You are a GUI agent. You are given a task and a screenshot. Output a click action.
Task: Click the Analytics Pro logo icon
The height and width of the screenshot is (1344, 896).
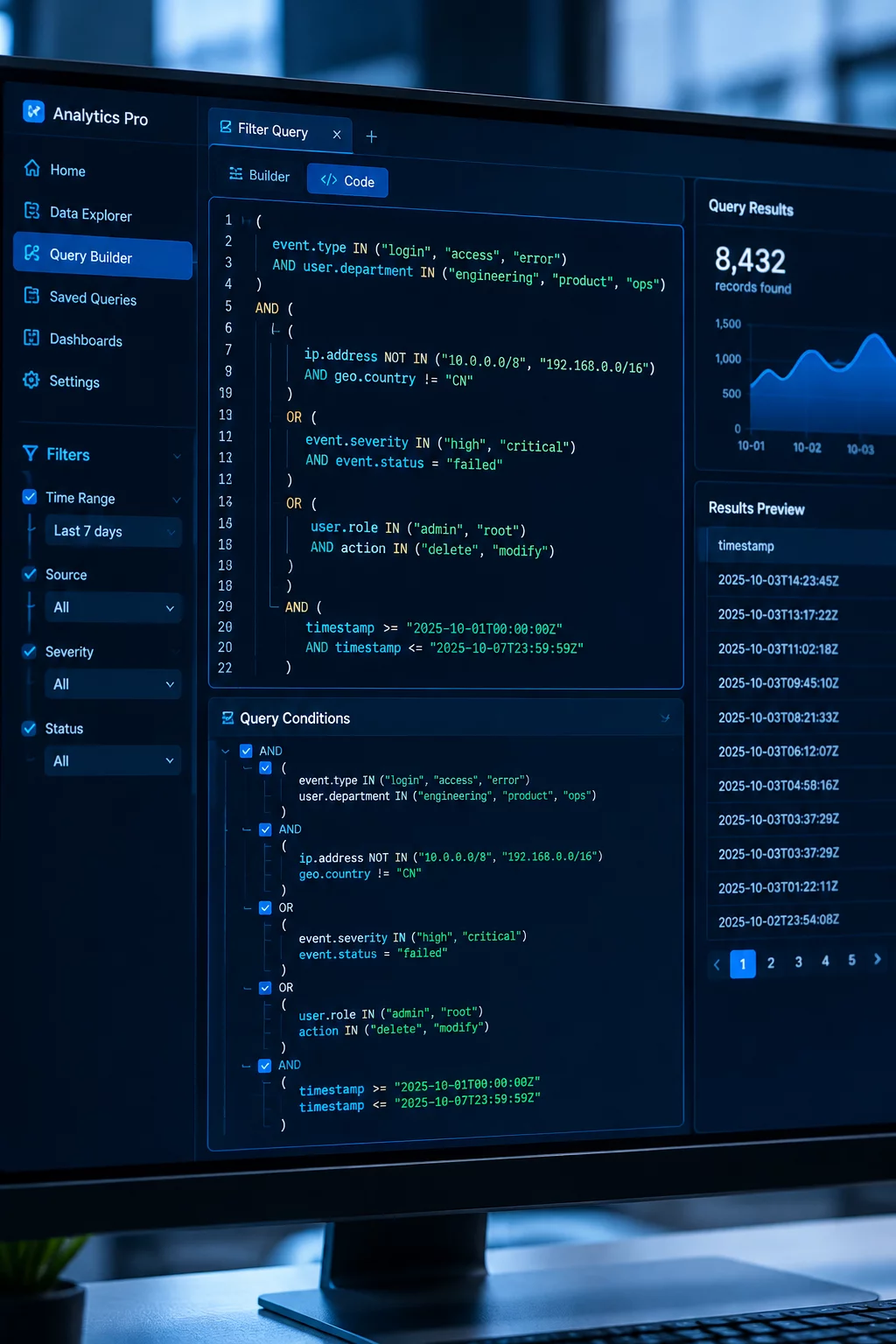[x=33, y=111]
